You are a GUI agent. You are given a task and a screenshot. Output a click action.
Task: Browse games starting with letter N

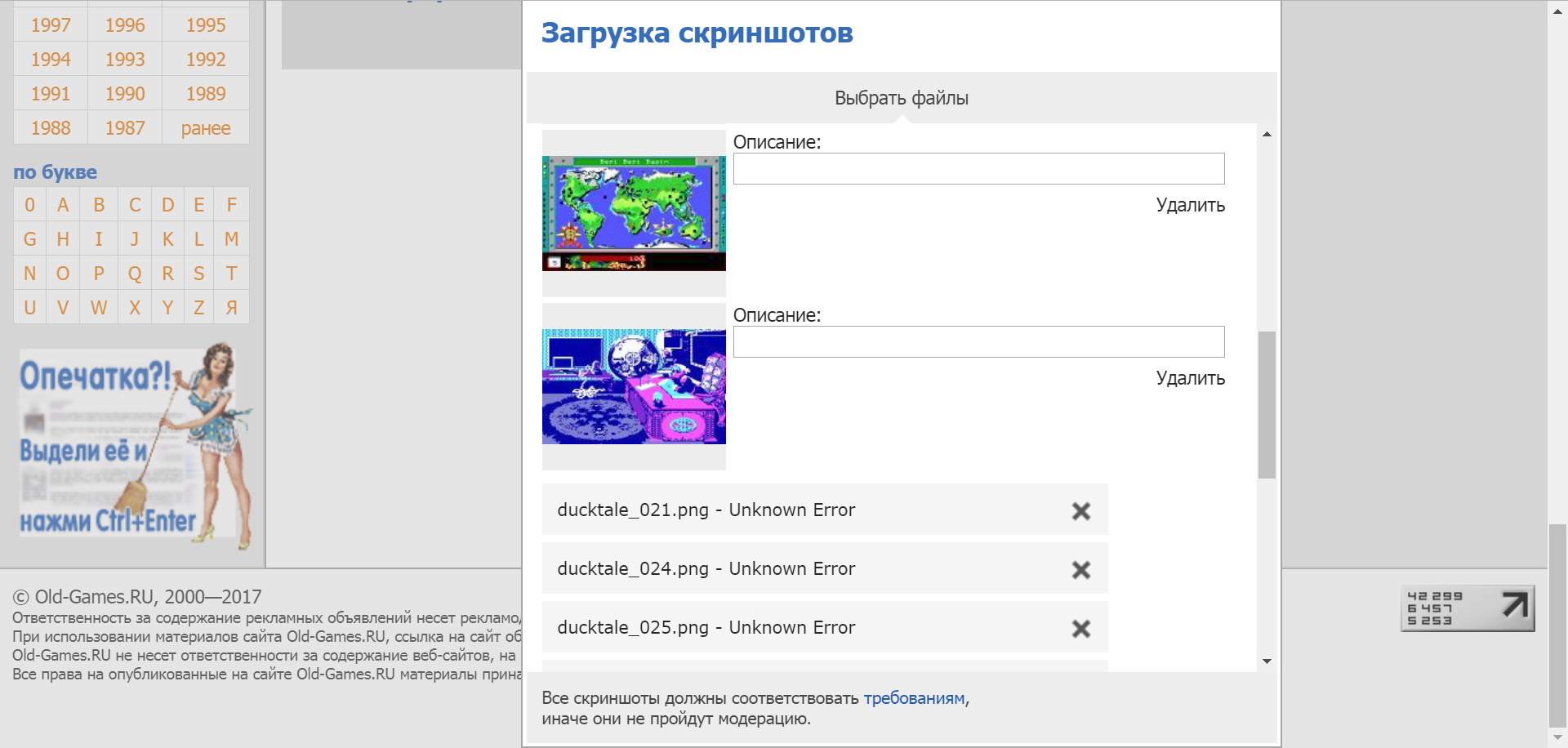tap(30, 274)
